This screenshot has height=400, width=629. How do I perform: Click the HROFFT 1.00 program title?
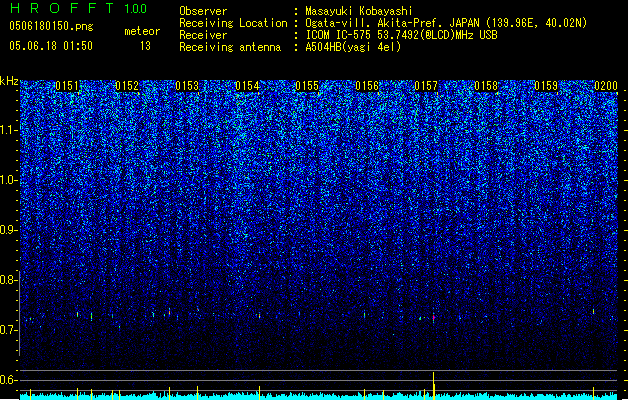(x=78, y=8)
